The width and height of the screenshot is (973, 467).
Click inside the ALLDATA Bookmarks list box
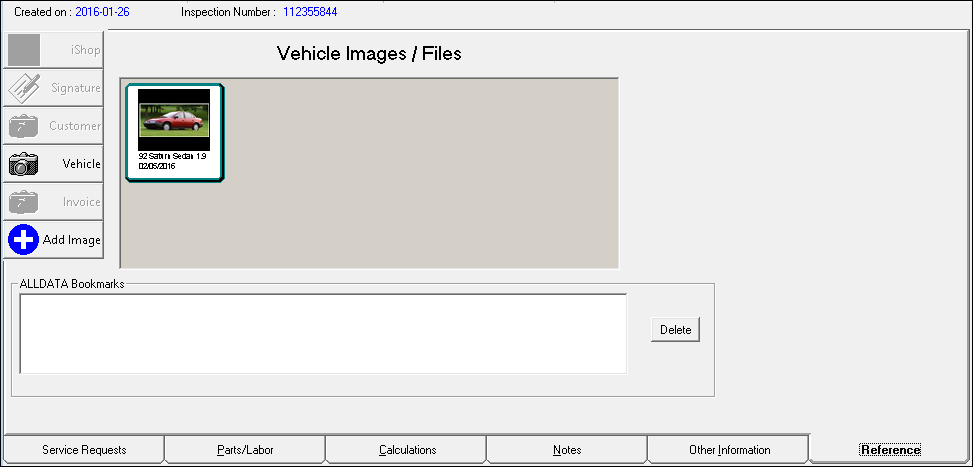(322, 333)
